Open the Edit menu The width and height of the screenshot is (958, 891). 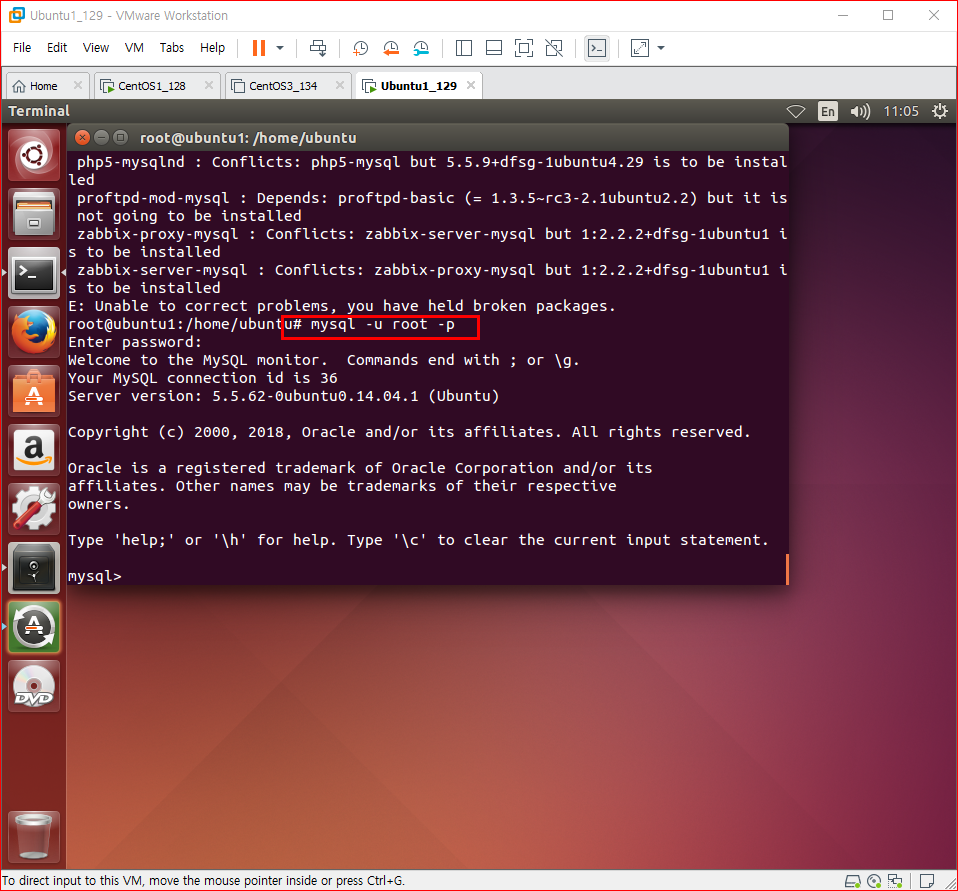tap(57, 48)
